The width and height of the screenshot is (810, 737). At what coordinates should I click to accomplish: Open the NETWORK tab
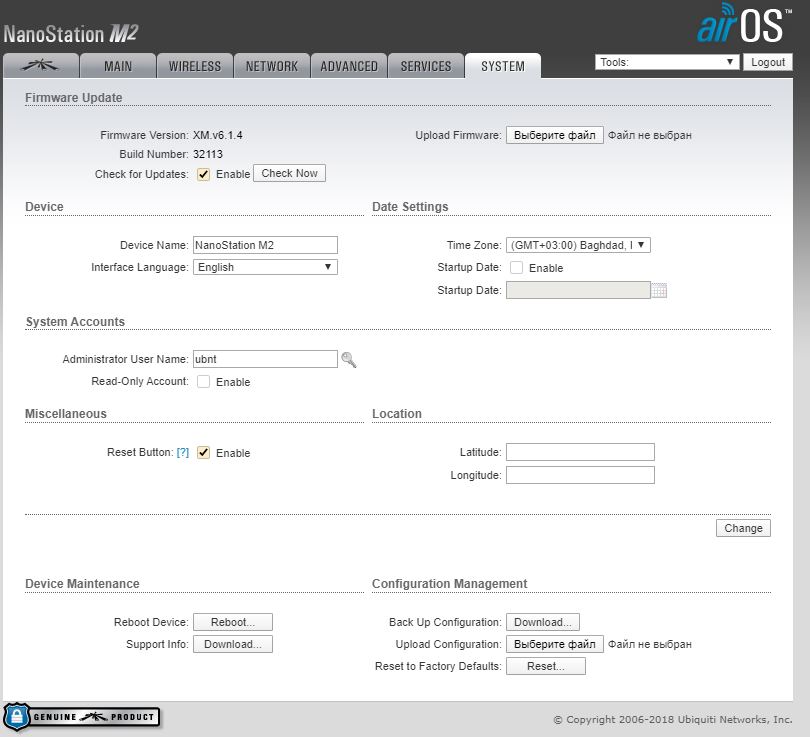(272, 66)
